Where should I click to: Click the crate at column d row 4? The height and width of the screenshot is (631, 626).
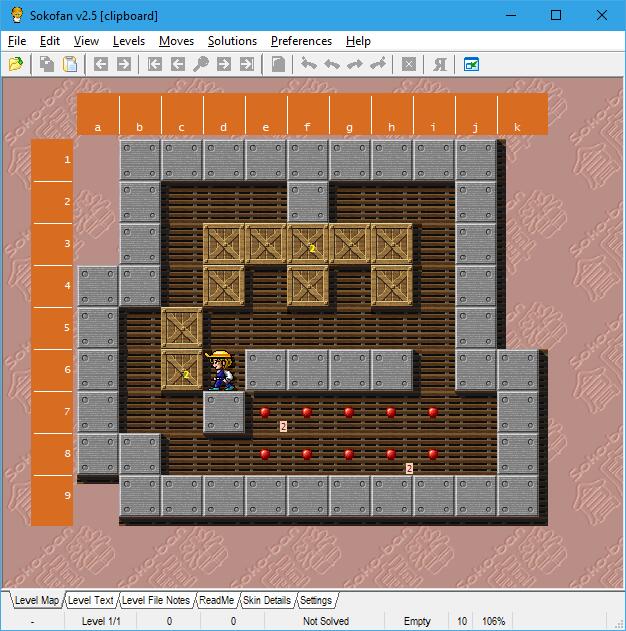224,286
